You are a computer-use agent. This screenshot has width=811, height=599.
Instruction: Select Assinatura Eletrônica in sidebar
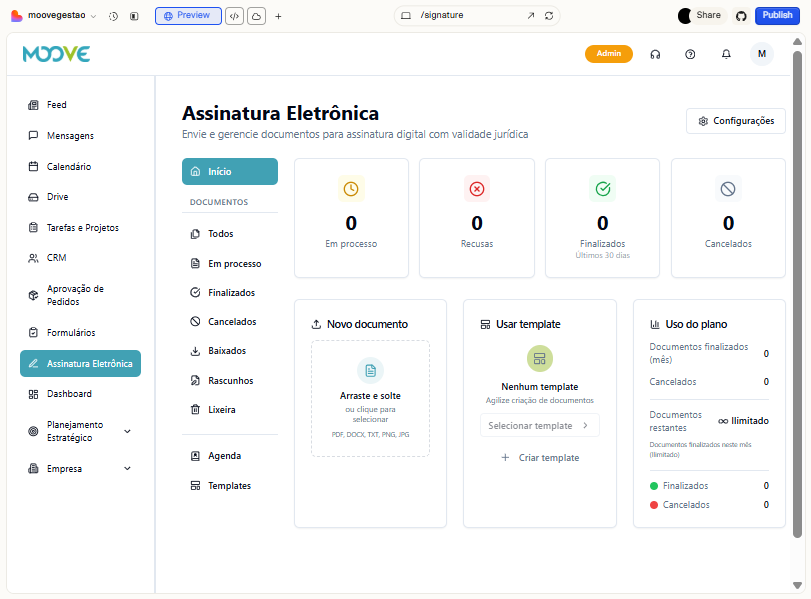pyautogui.click(x=80, y=364)
